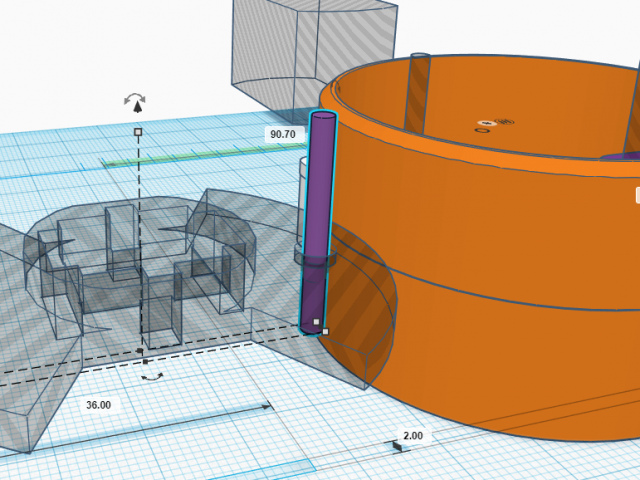Click the rotation arrow handle on the workplane
This screenshot has height=480, width=640.
[152, 376]
